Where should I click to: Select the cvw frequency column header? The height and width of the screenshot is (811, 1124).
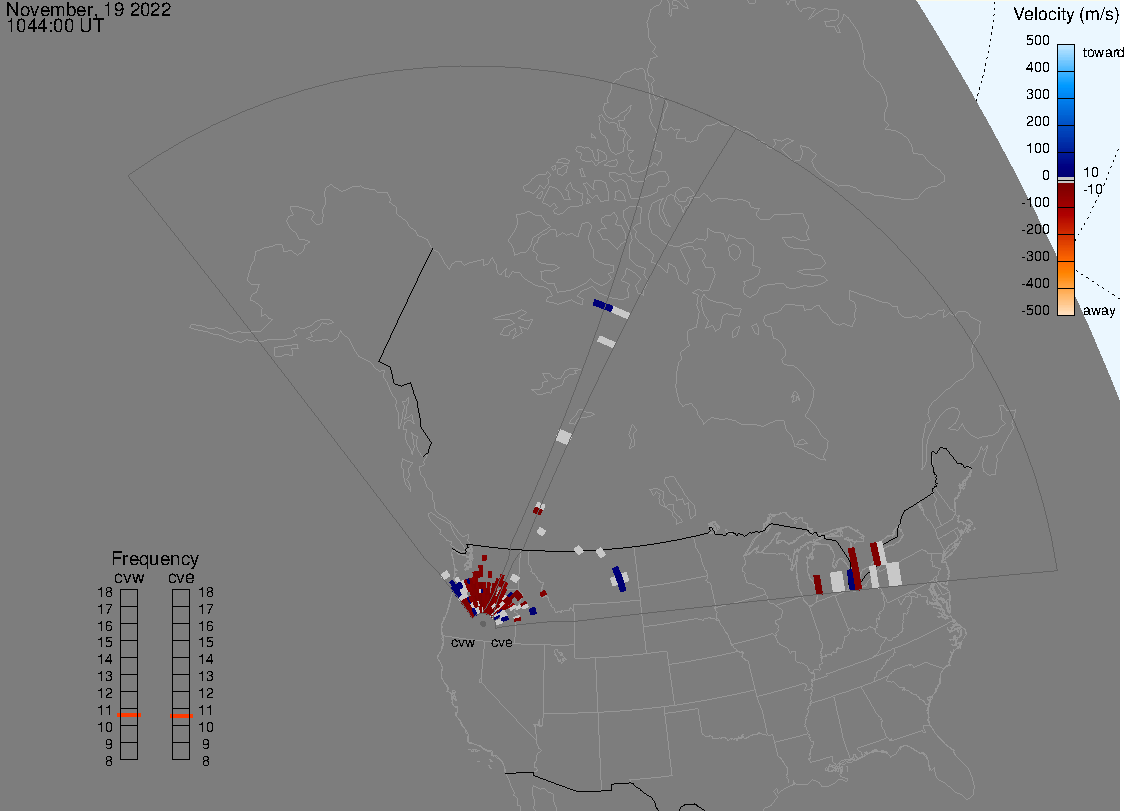pos(129,578)
